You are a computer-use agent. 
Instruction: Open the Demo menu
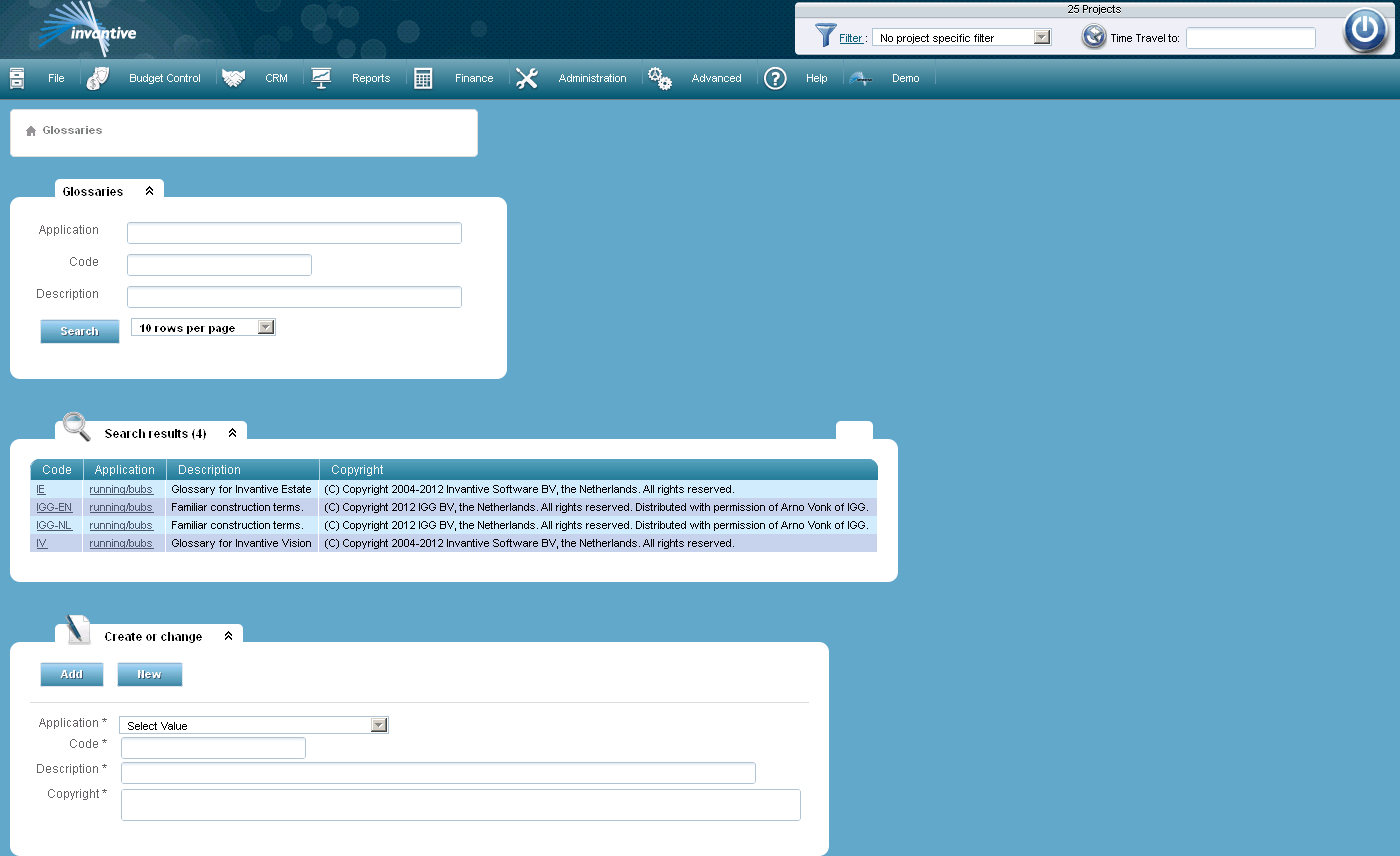coord(905,78)
